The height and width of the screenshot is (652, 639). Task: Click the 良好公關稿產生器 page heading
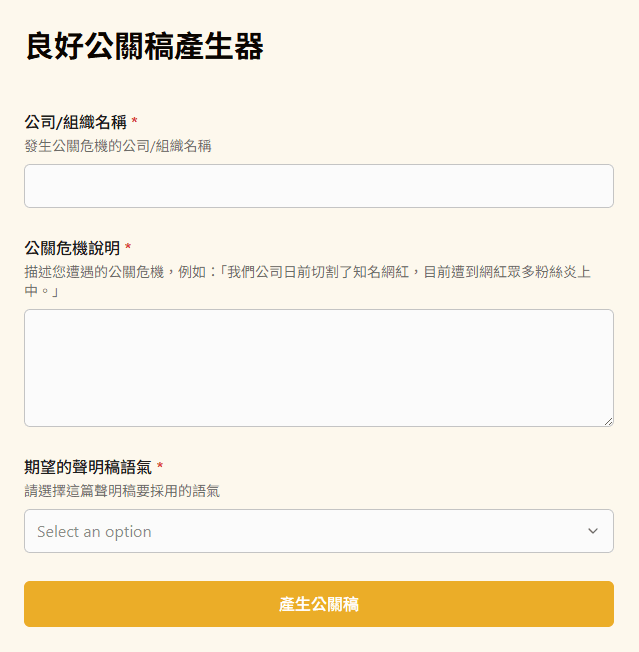tap(144, 47)
